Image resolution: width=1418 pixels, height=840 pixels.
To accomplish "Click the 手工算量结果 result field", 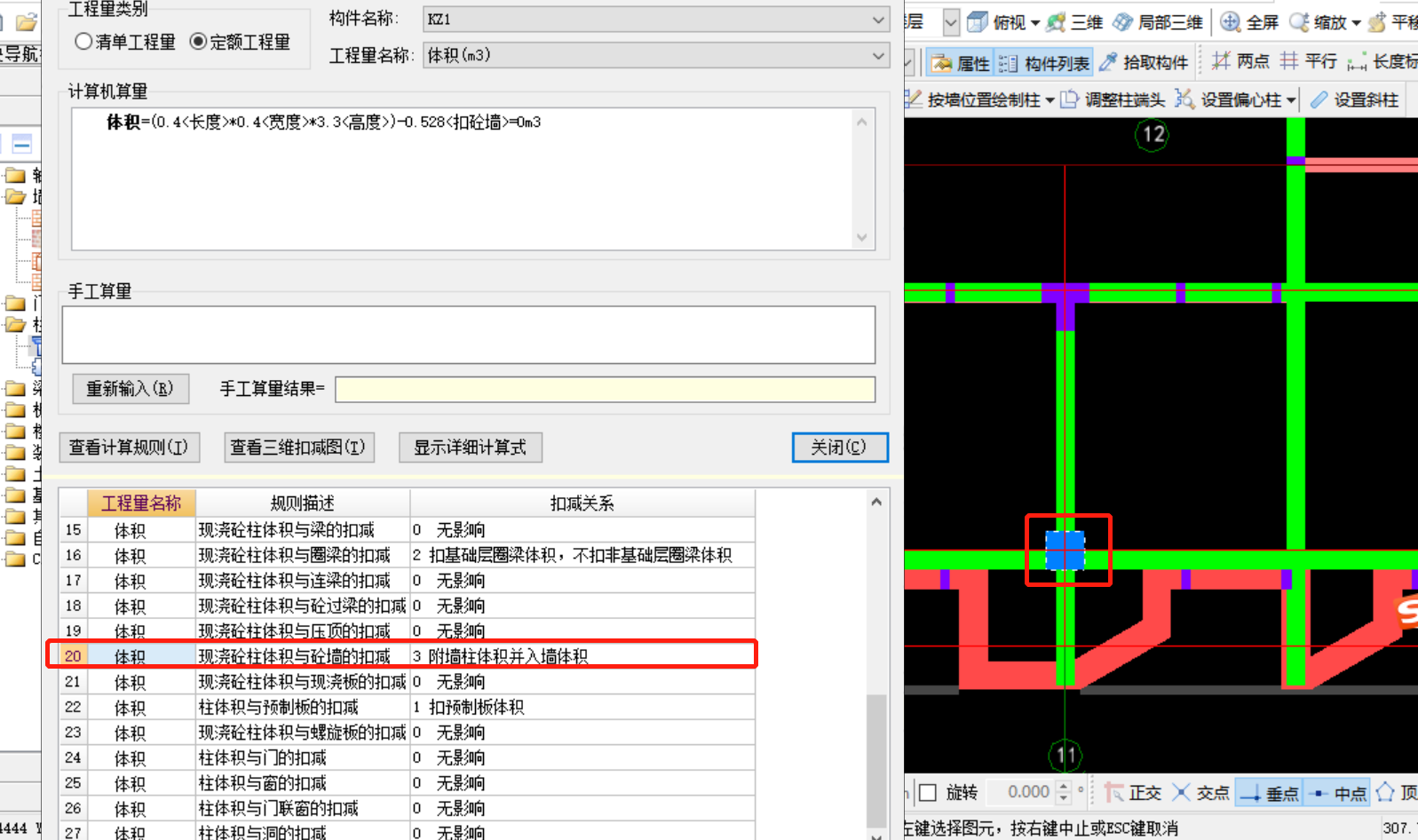I will tap(605, 389).
